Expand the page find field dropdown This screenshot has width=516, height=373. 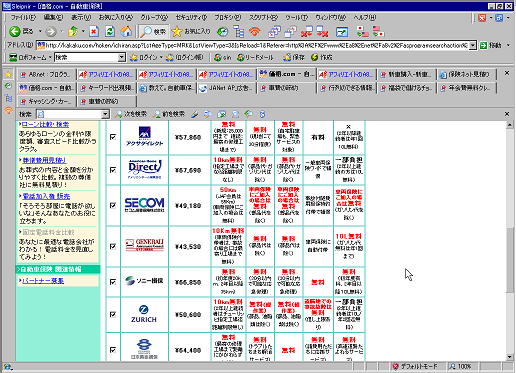point(105,114)
